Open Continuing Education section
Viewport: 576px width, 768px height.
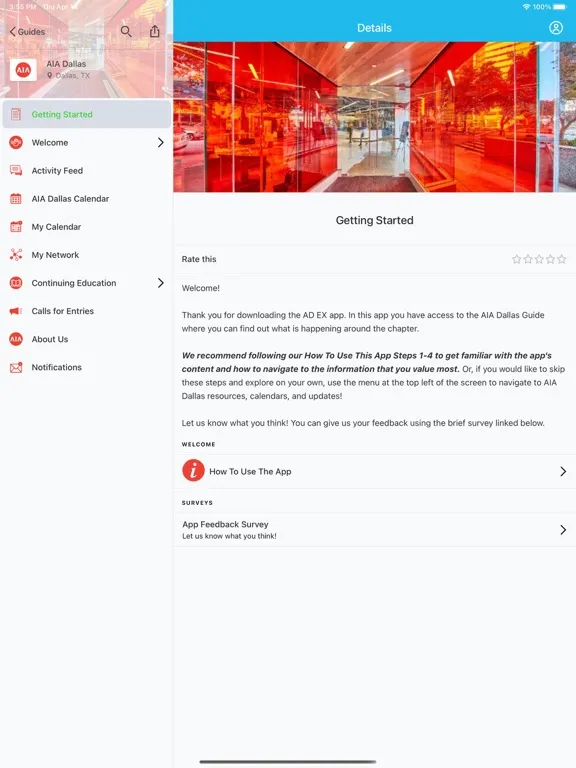click(x=87, y=283)
